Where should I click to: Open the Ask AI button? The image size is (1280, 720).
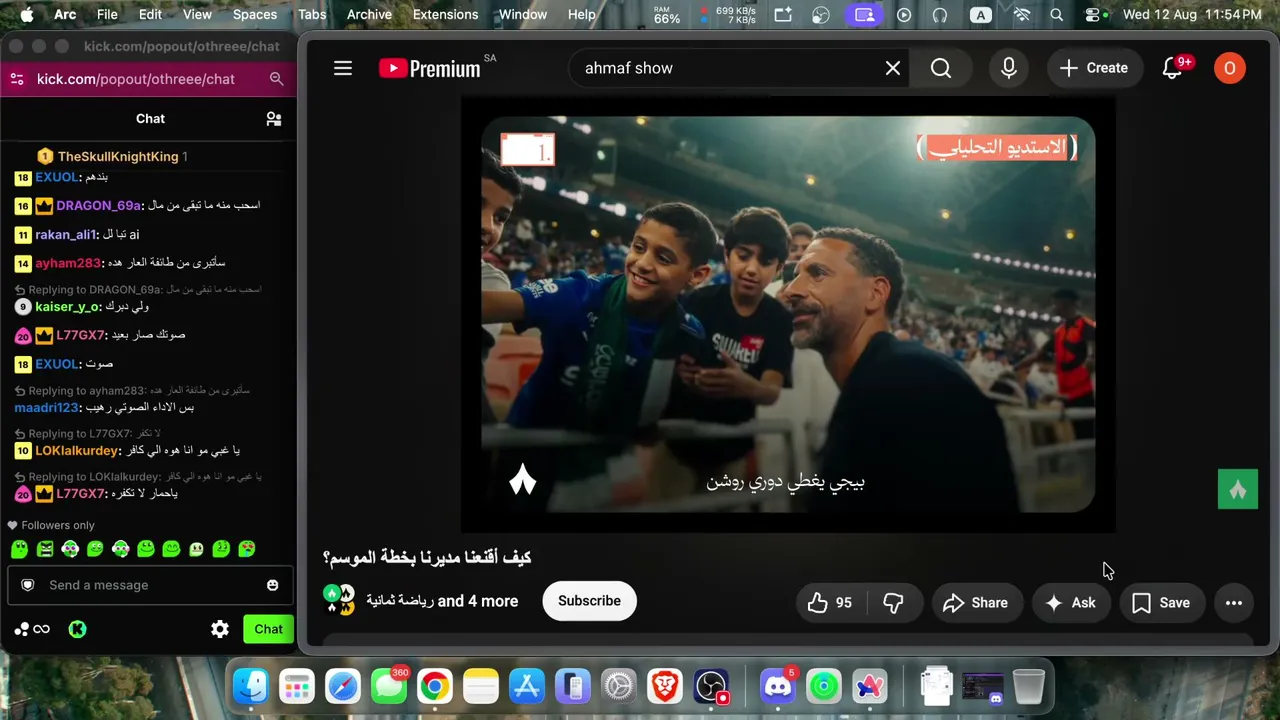pos(1070,603)
